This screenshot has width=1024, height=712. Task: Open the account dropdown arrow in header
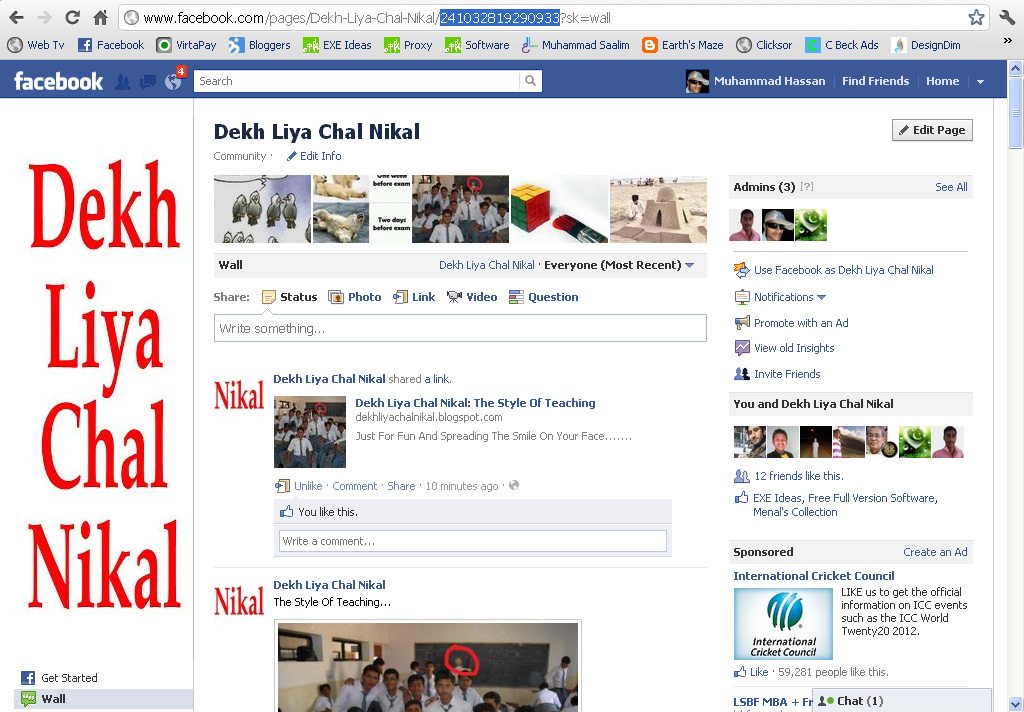point(980,82)
